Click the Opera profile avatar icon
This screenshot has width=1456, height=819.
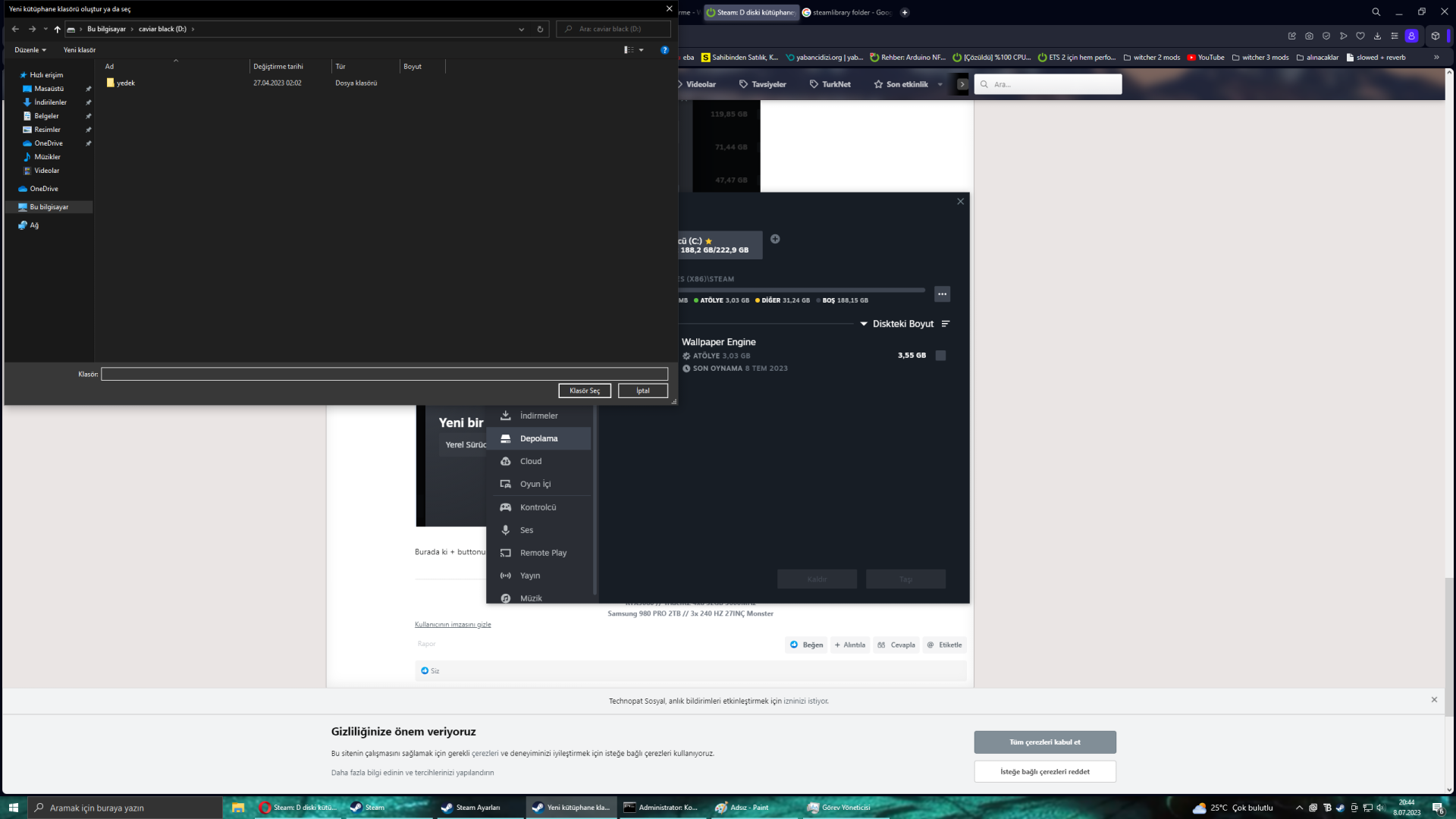click(1411, 36)
